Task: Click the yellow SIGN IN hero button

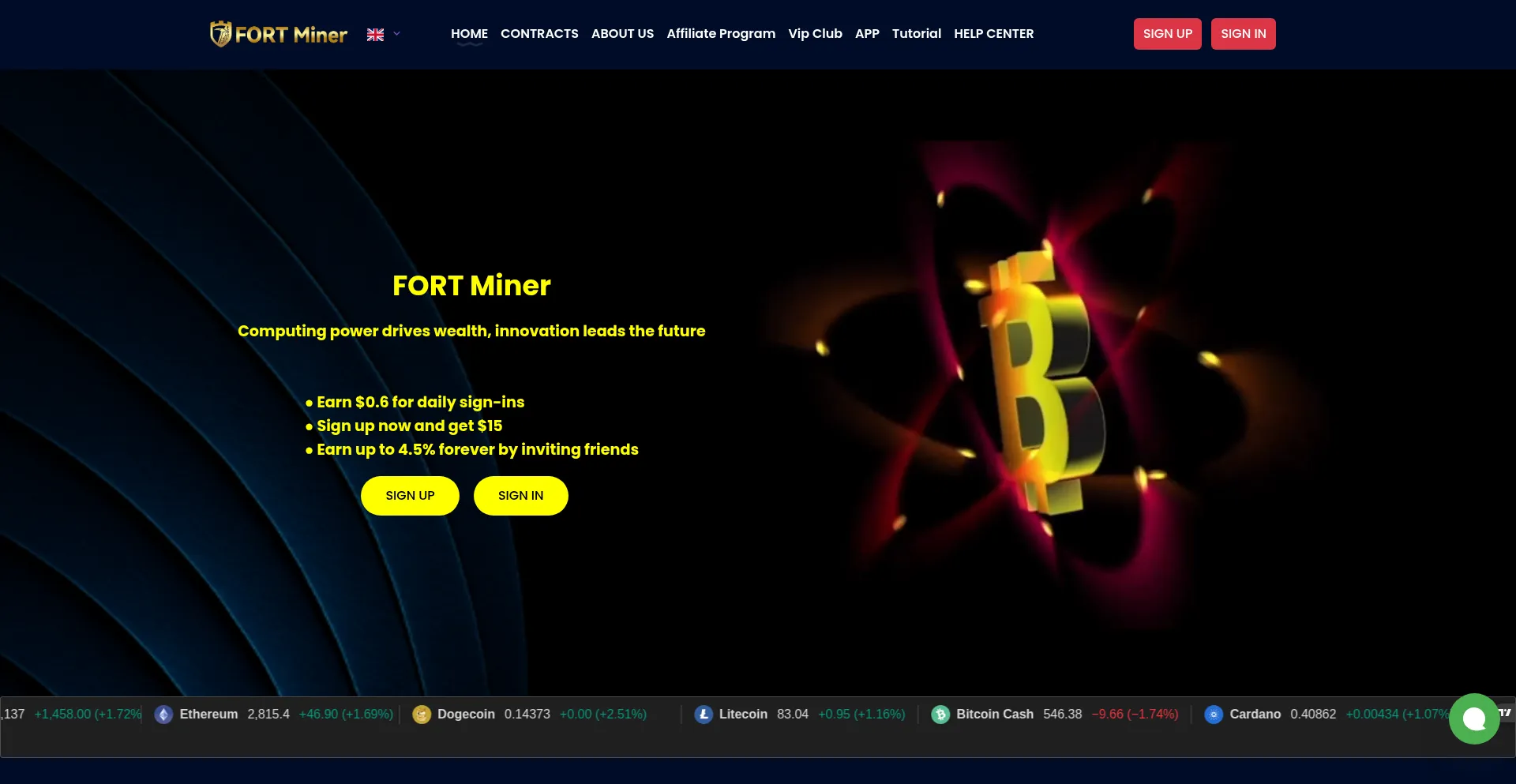Action: (521, 496)
